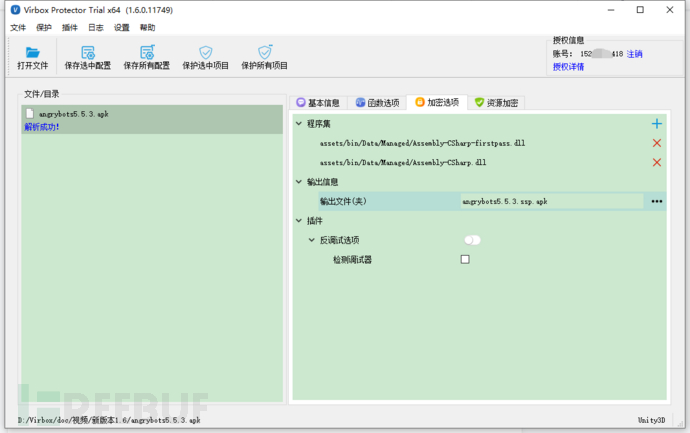Screen dimensions: 690x433
Task: Click the 保存所有配置 save all configs icon
Action: point(147,52)
